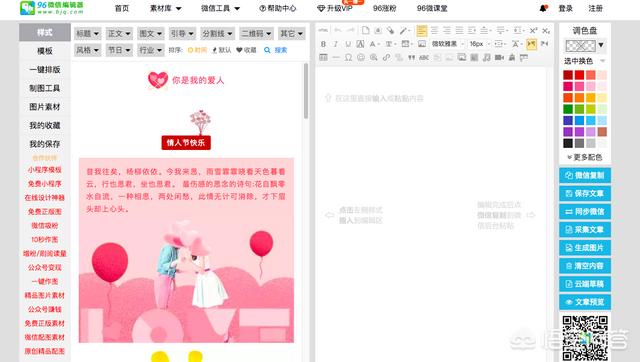
Task: Click the 保存文章 button
Action: pos(585,193)
